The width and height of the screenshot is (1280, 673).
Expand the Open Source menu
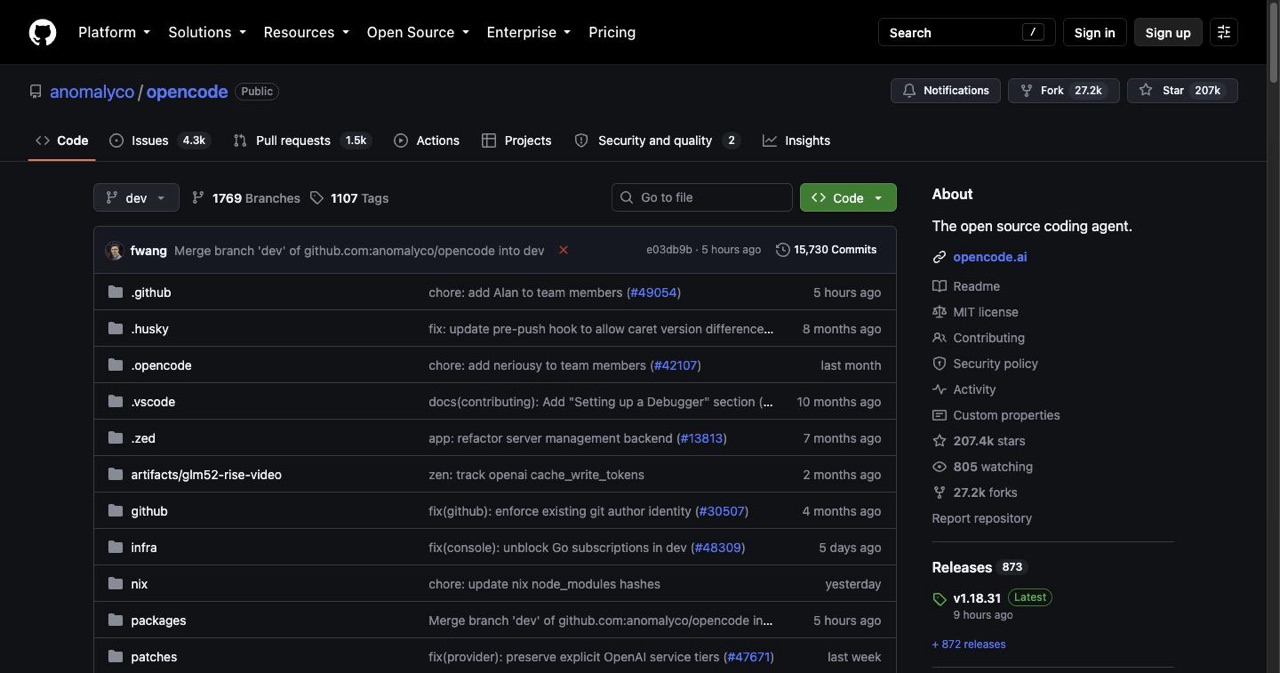coord(418,32)
